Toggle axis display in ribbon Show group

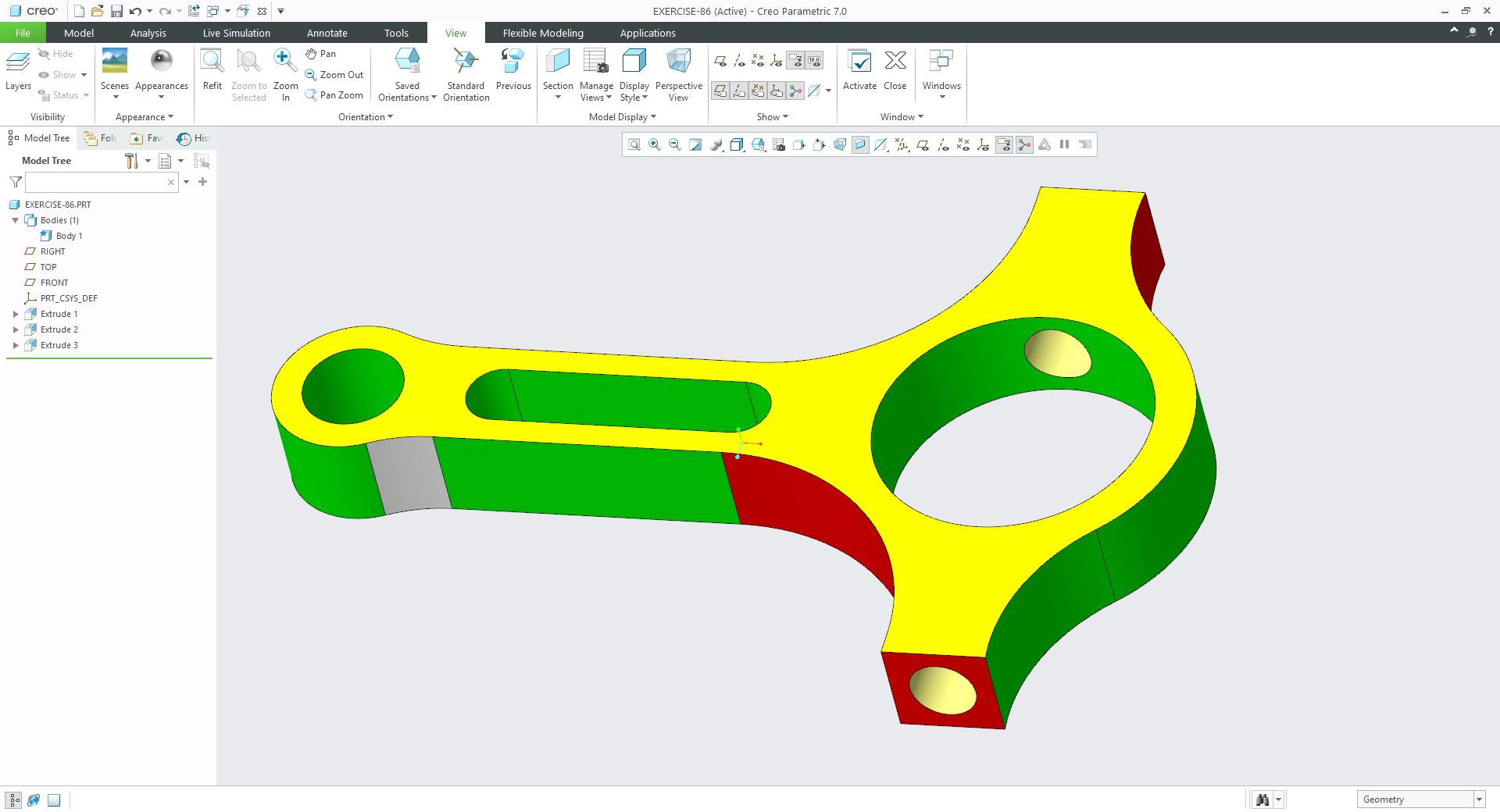tap(739, 61)
